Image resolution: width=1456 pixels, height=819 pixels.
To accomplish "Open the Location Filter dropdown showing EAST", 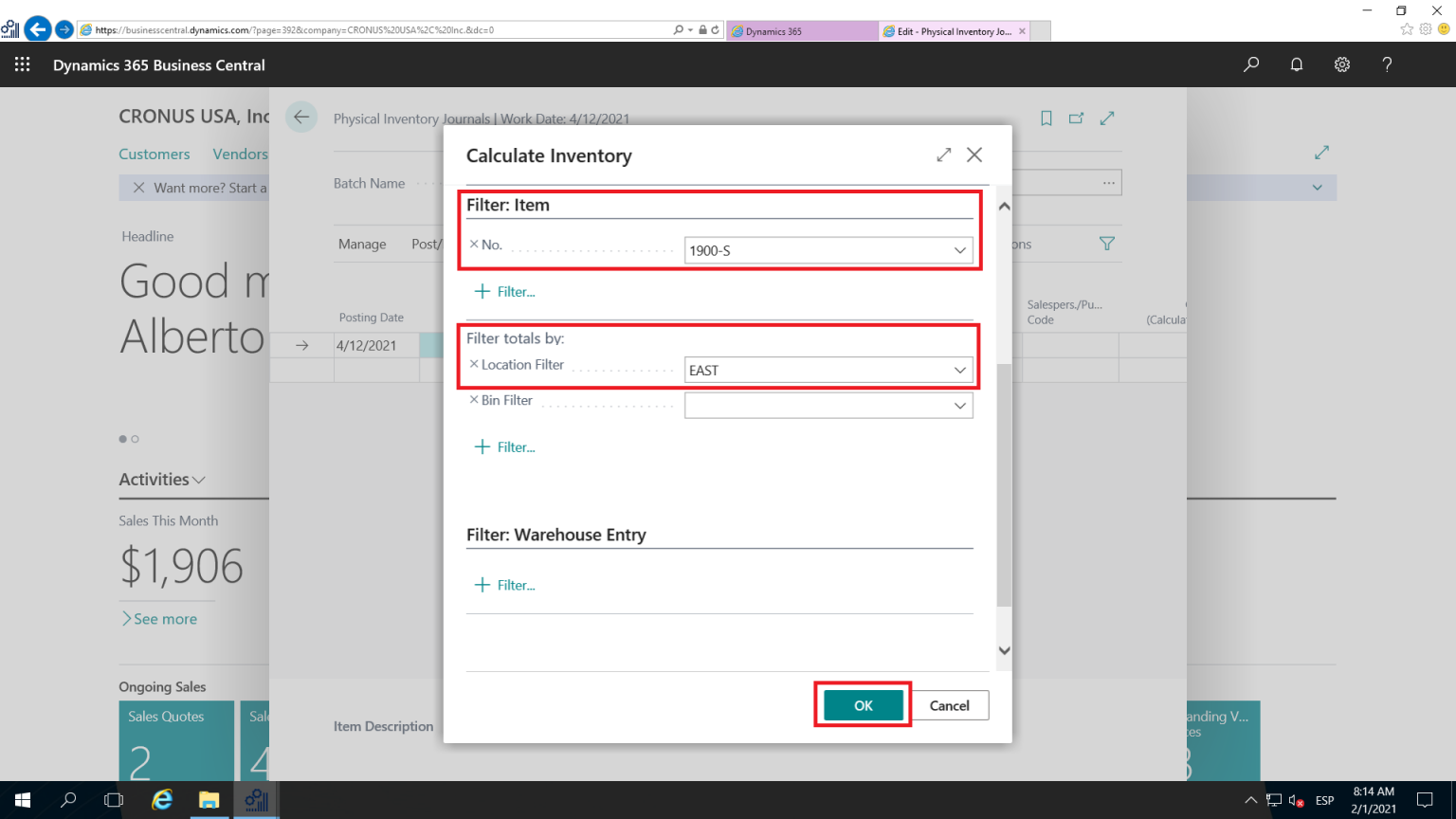I will [x=960, y=370].
